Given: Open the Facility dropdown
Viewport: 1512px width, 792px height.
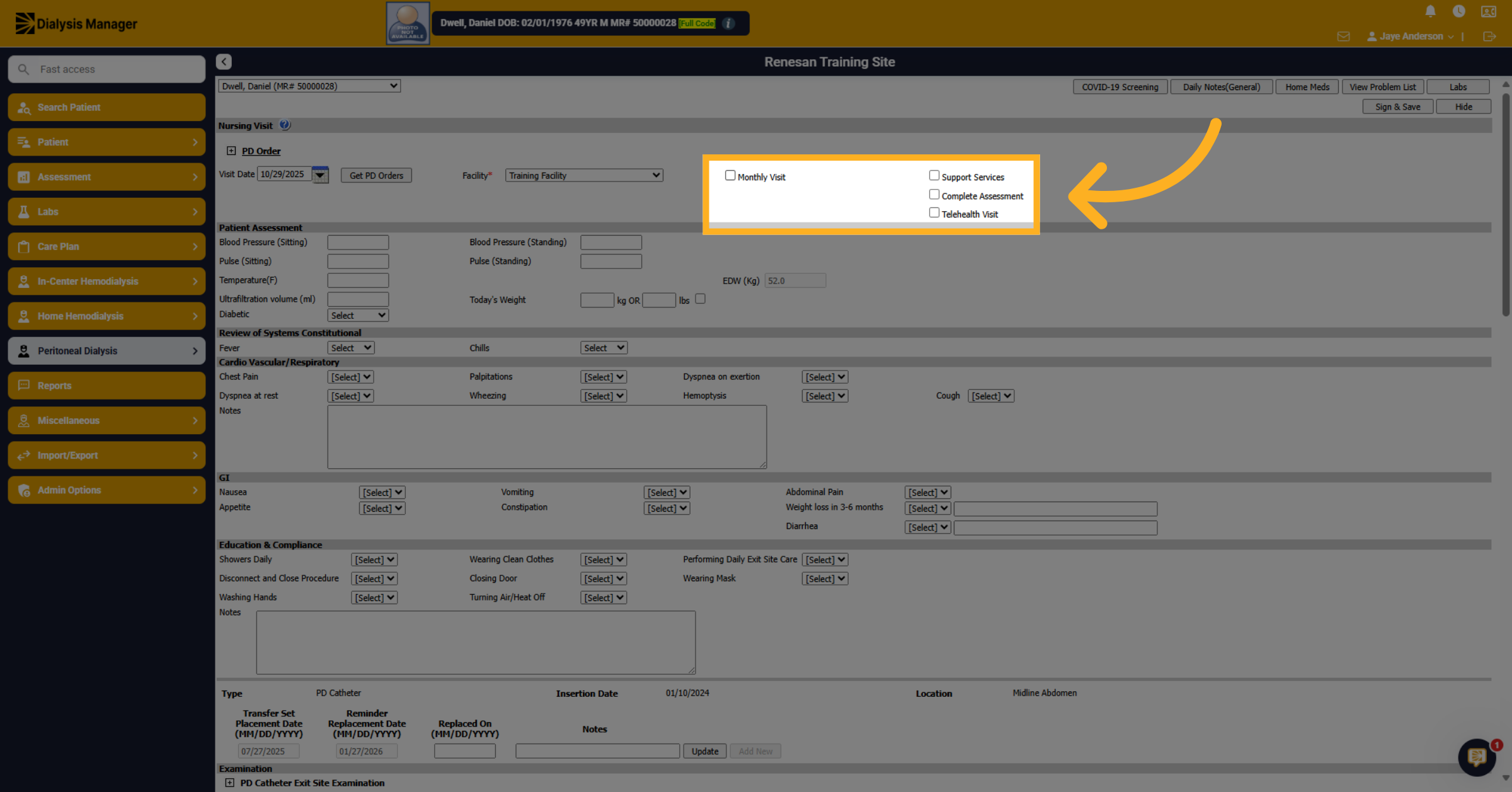Looking at the screenshot, I should (x=584, y=176).
